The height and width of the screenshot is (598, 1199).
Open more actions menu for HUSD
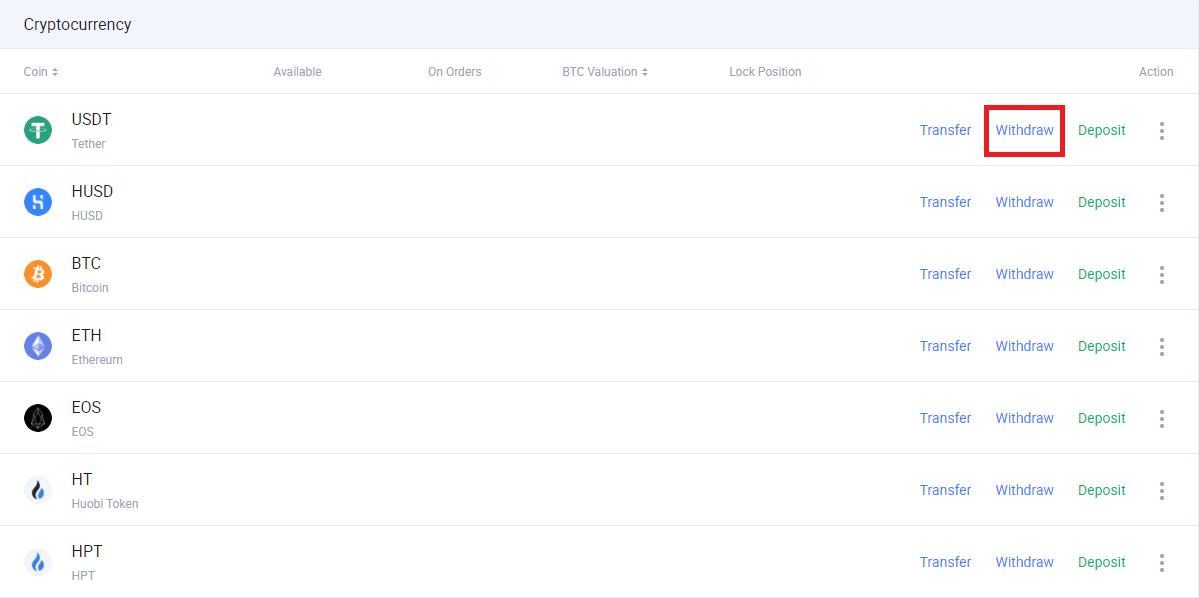click(x=1162, y=203)
